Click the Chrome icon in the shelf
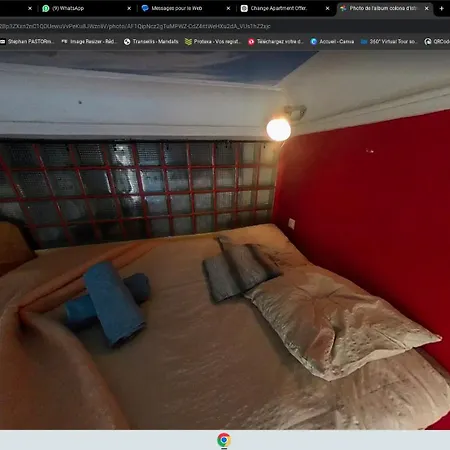The image size is (450, 450). pyautogui.click(x=224, y=440)
